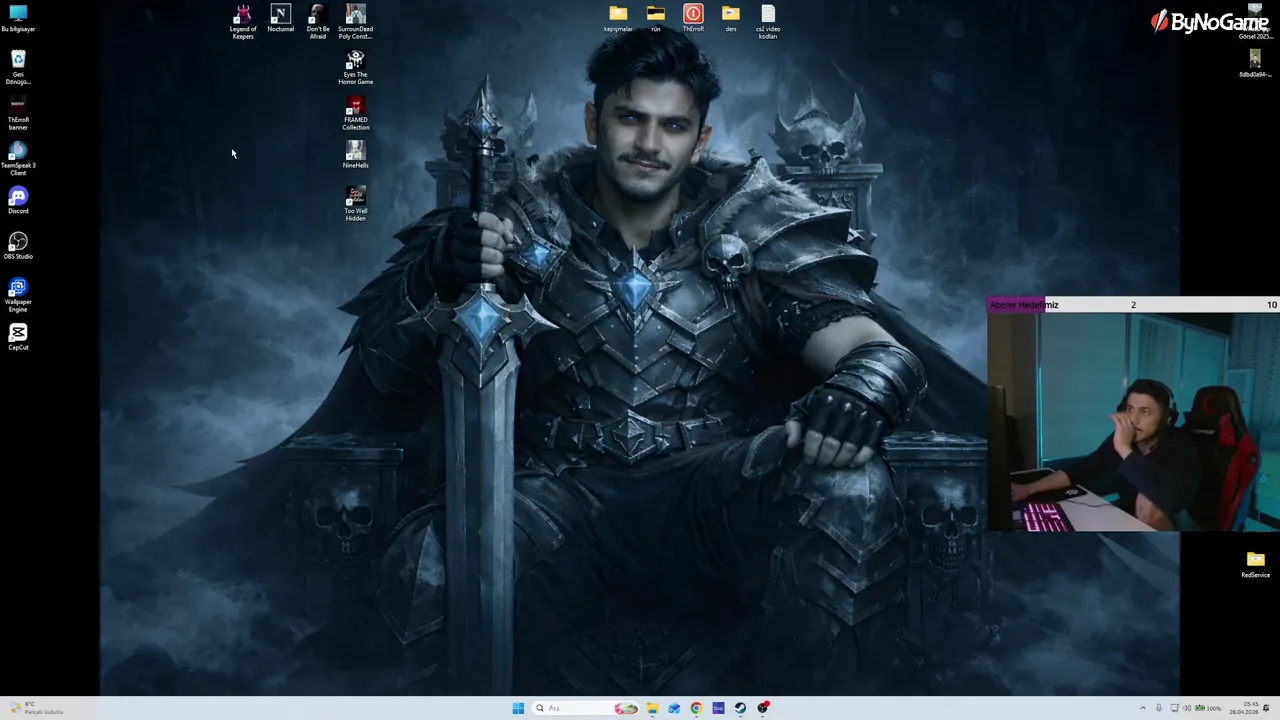1280x720 pixels.
Task: Open File Explorer from the taskbar
Action: (652, 708)
